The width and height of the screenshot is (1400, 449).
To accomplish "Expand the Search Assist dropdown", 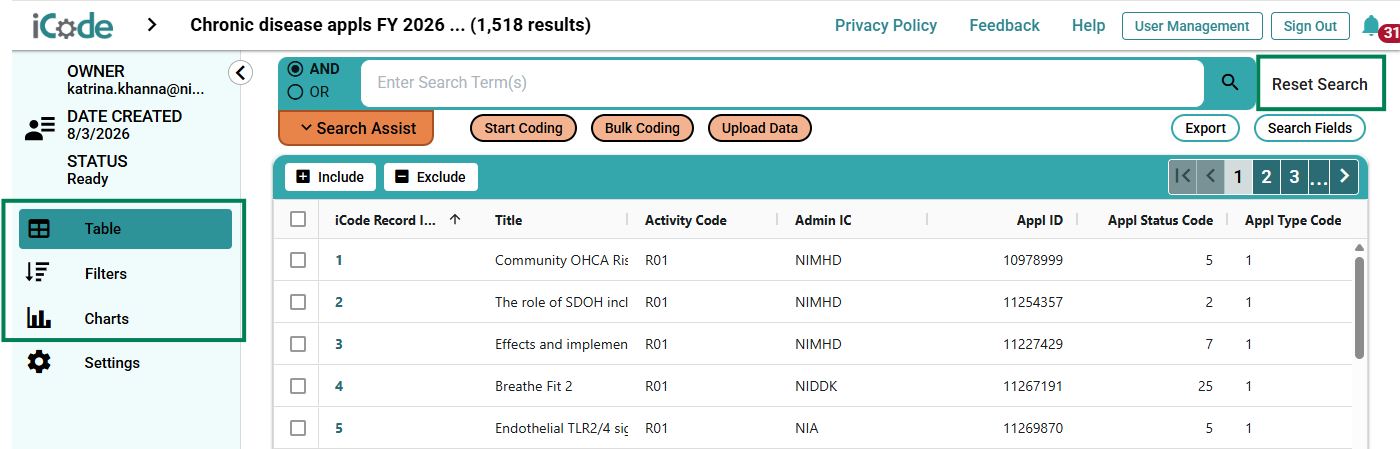I will [x=355, y=128].
